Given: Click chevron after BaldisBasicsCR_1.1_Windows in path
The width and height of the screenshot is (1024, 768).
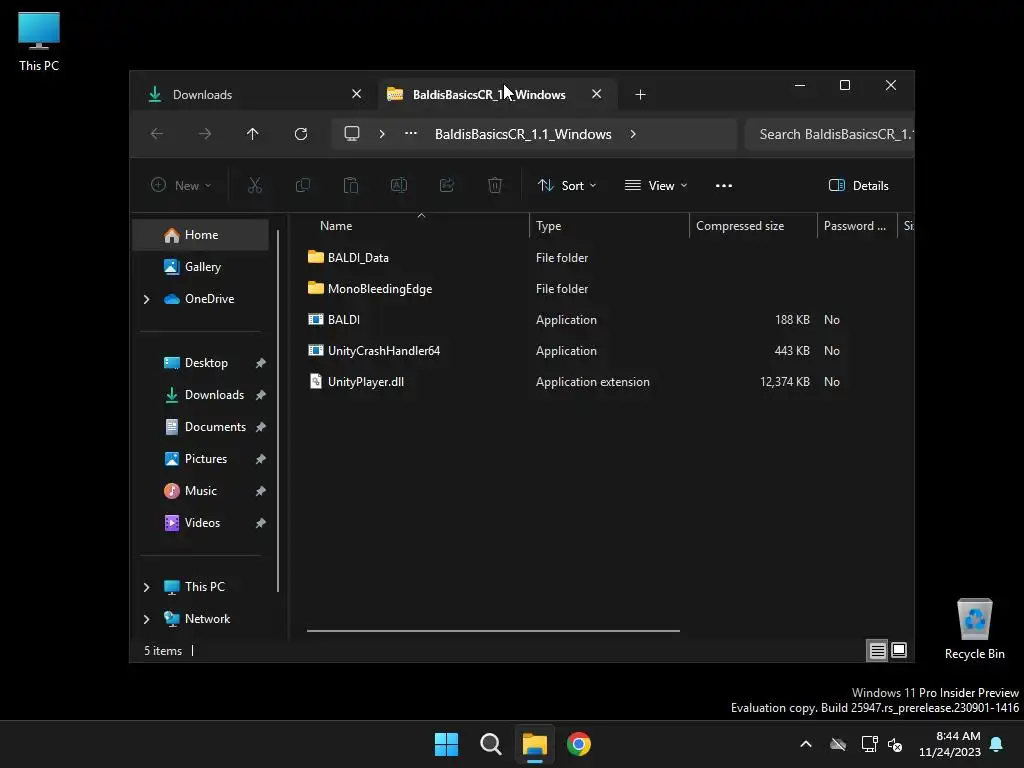Looking at the screenshot, I should [x=633, y=134].
